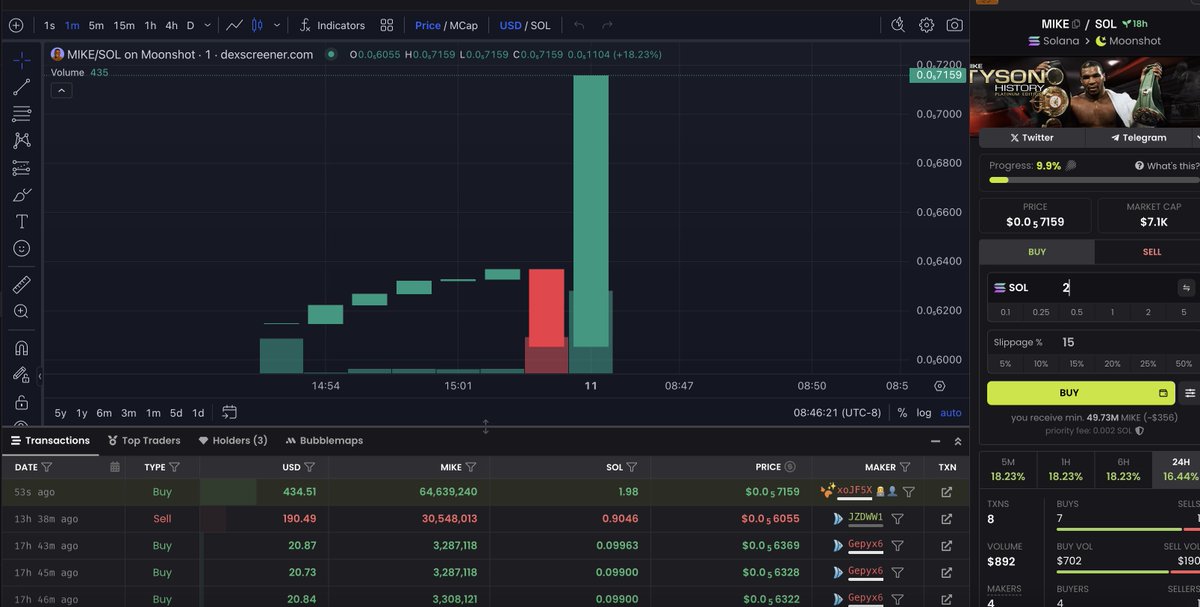
Task: Open the go-to-date calendar icon
Action: tap(229, 412)
